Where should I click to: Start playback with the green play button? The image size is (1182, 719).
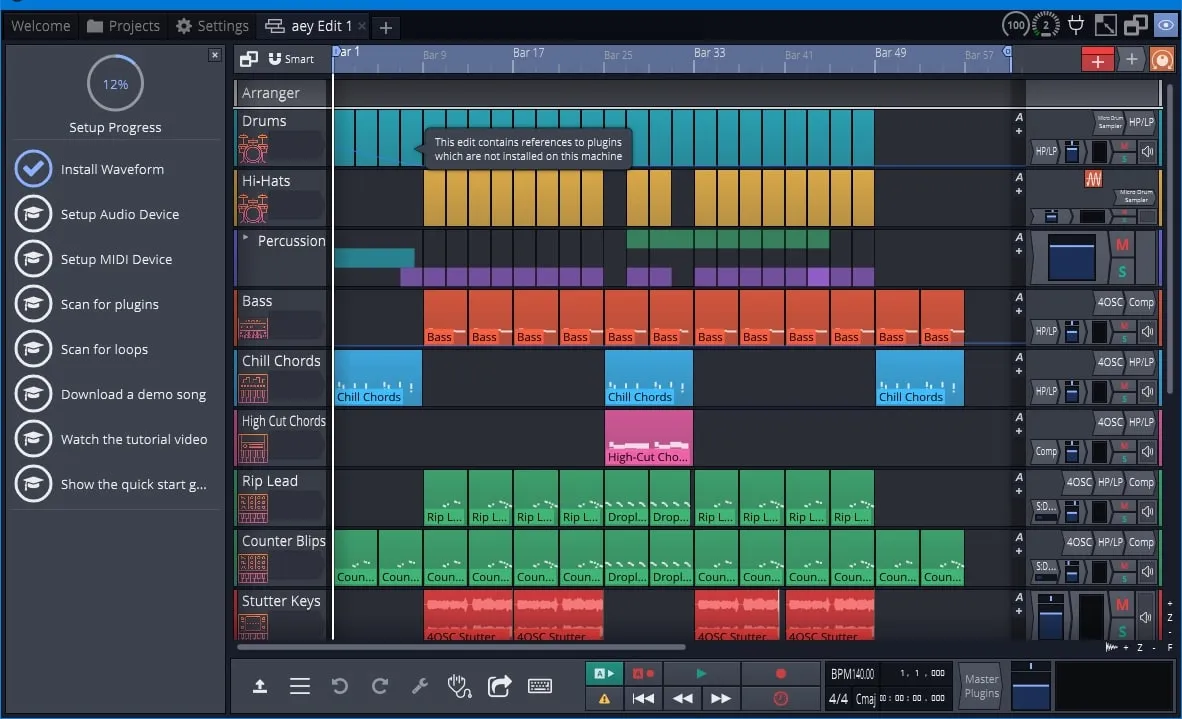pos(701,673)
